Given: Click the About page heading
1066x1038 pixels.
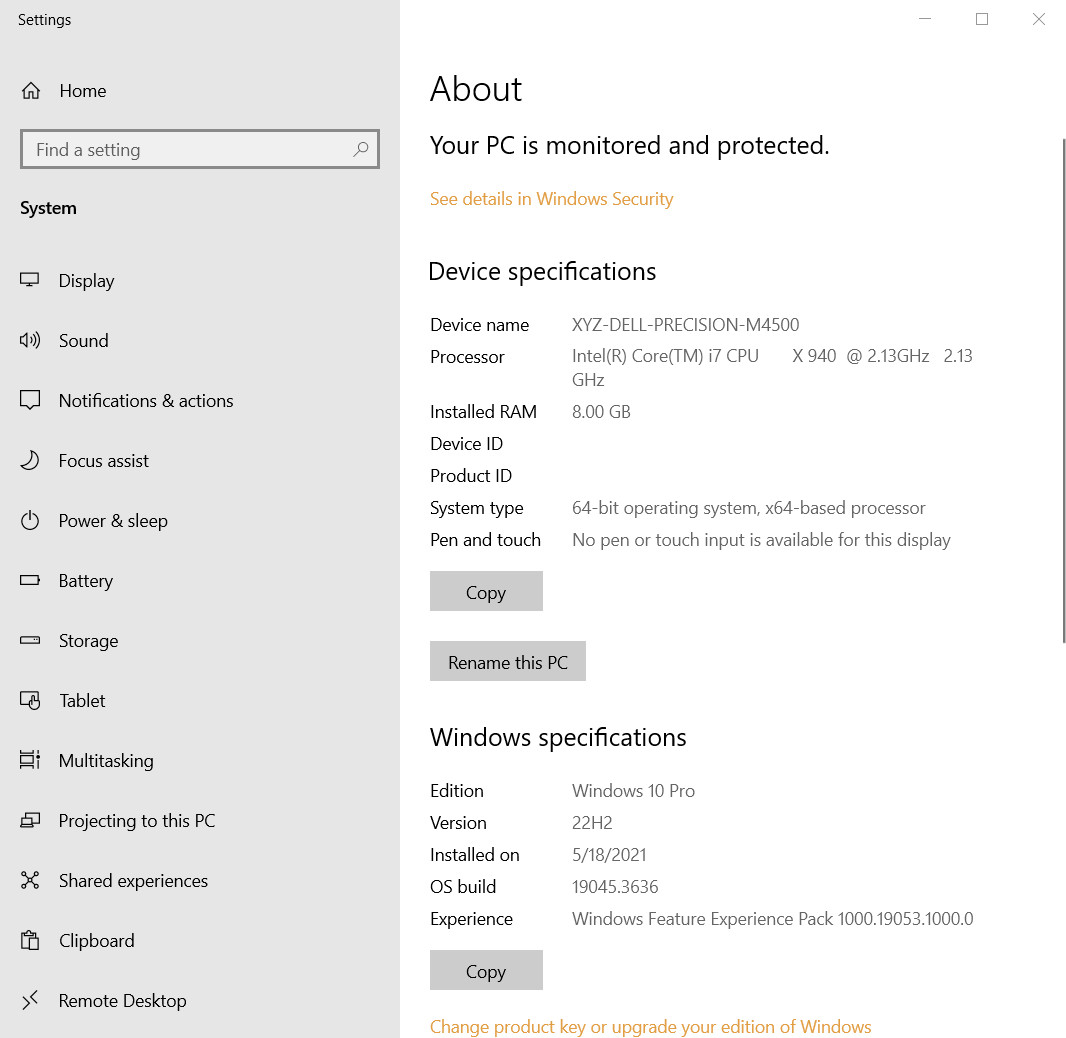Looking at the screenshot, I should point(476,89).
